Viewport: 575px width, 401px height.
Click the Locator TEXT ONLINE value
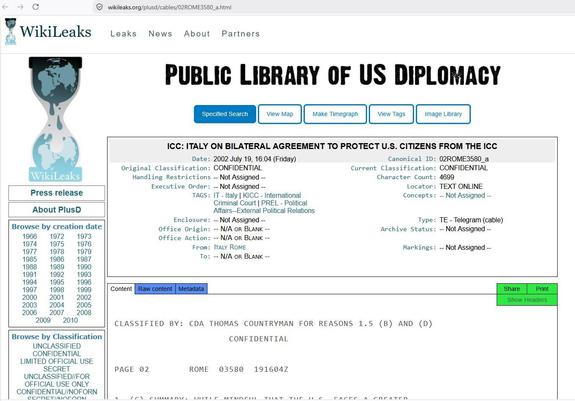click(x=461, y=186)
